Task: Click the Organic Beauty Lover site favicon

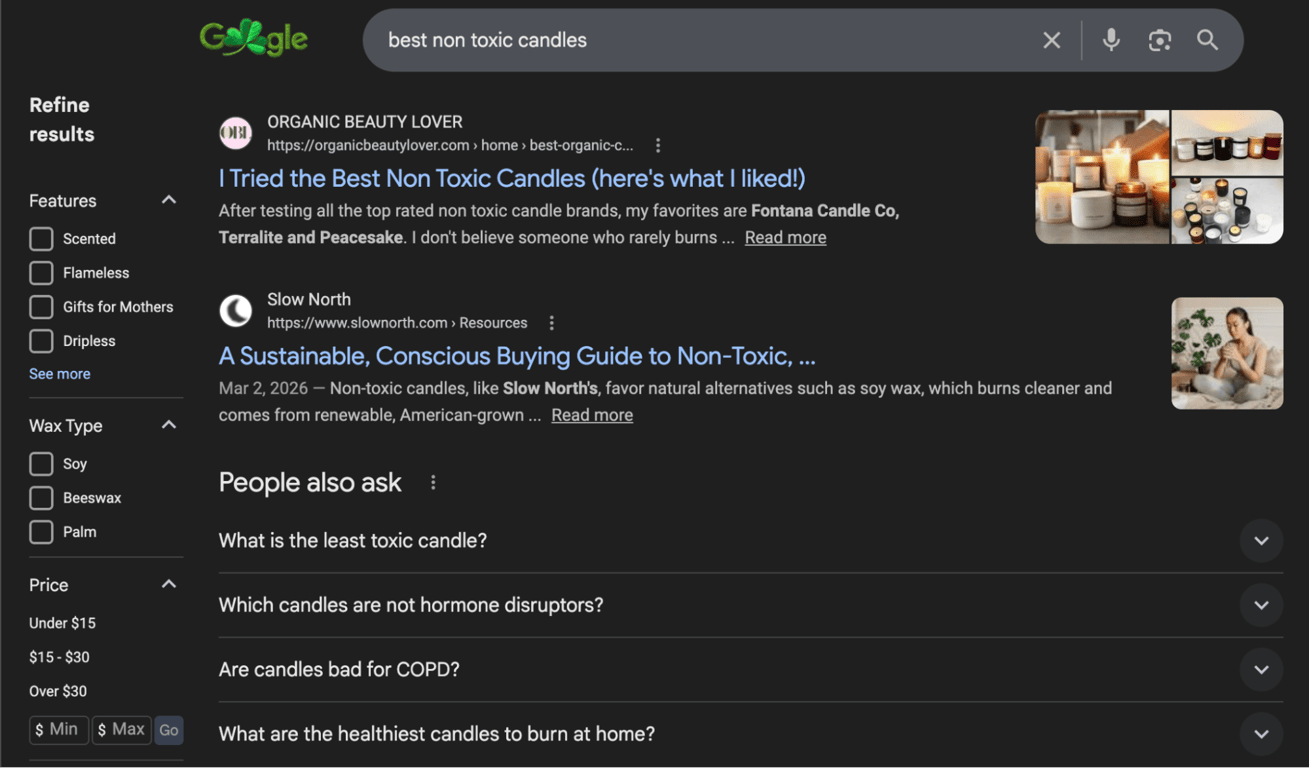Action: tap(235, 133)
